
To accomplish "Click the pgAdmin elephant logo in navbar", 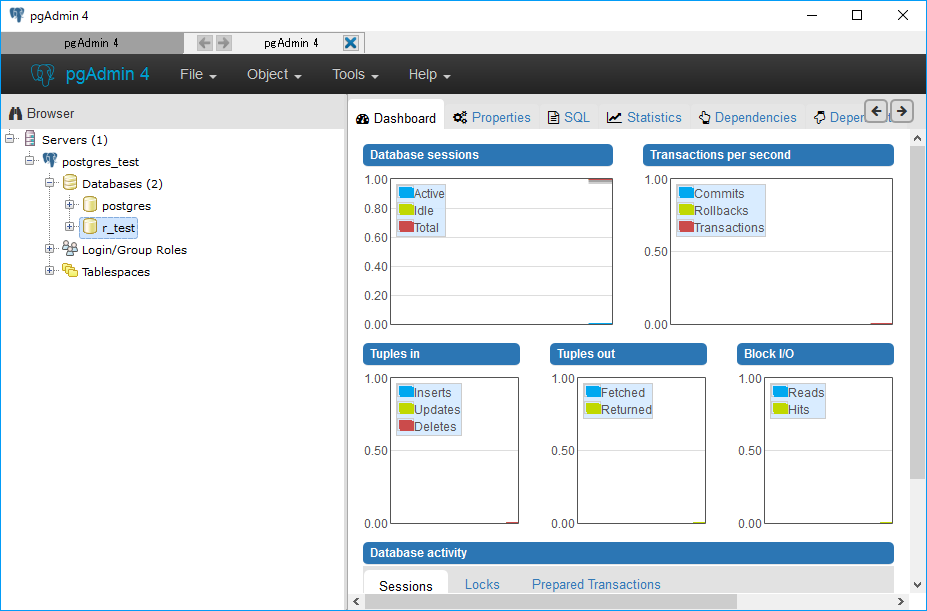I will tap(43, 75).
